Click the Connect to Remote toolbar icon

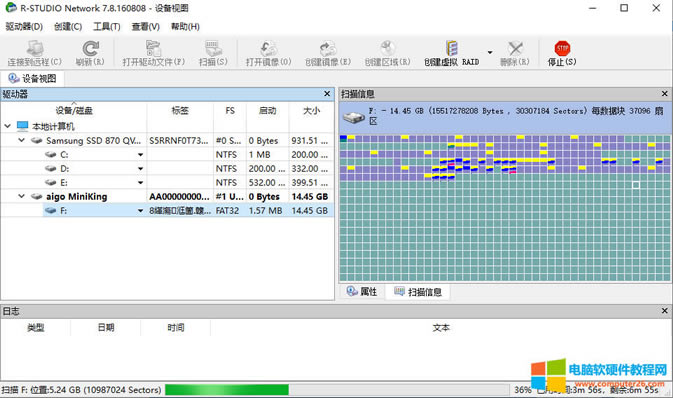click(x=35, y=48)
